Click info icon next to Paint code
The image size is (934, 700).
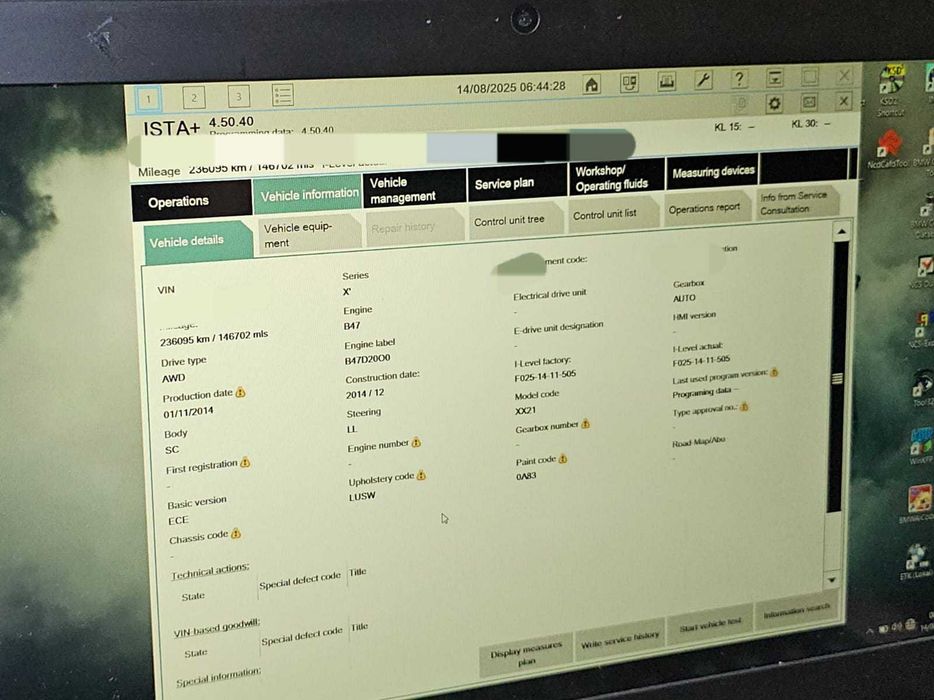pyautogui.click(x=563, y=459)
